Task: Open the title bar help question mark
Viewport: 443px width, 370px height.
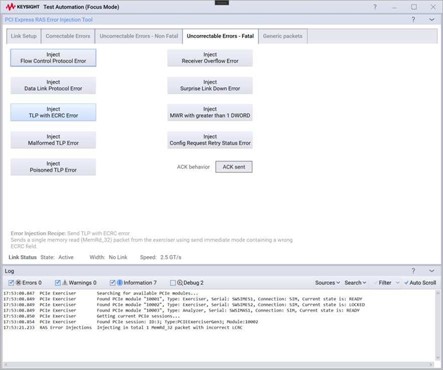Action: (x=375, y=7)
